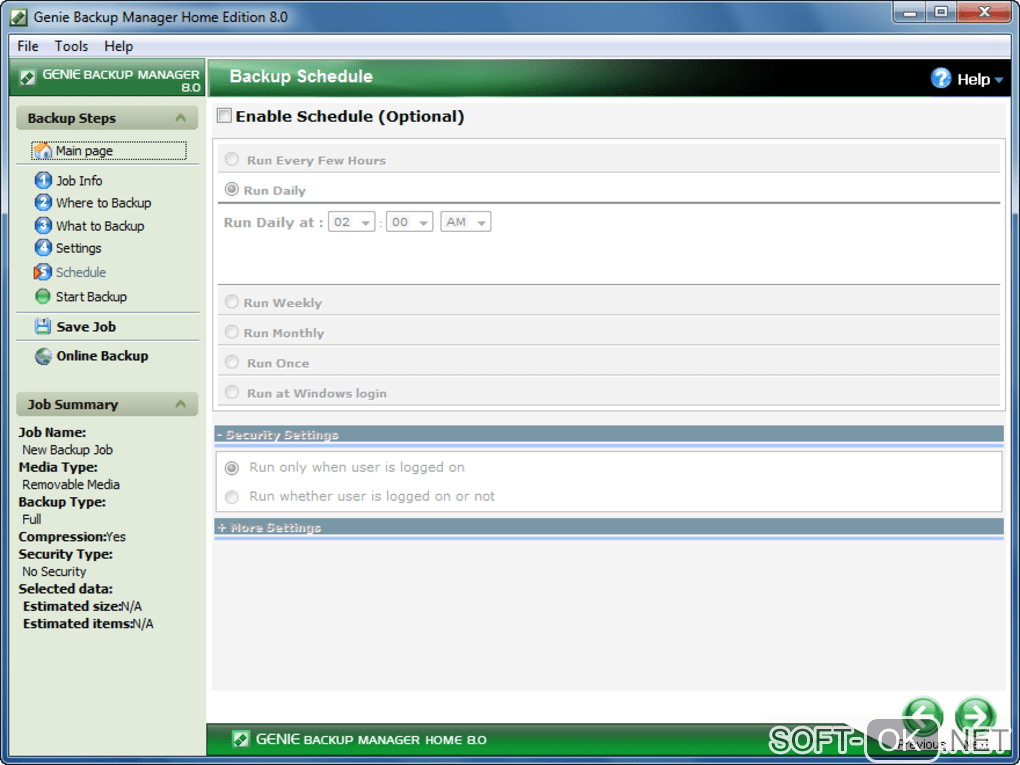Choose Run only when user is logged on
1020x765 pixels.
click(x=232, y=468)
